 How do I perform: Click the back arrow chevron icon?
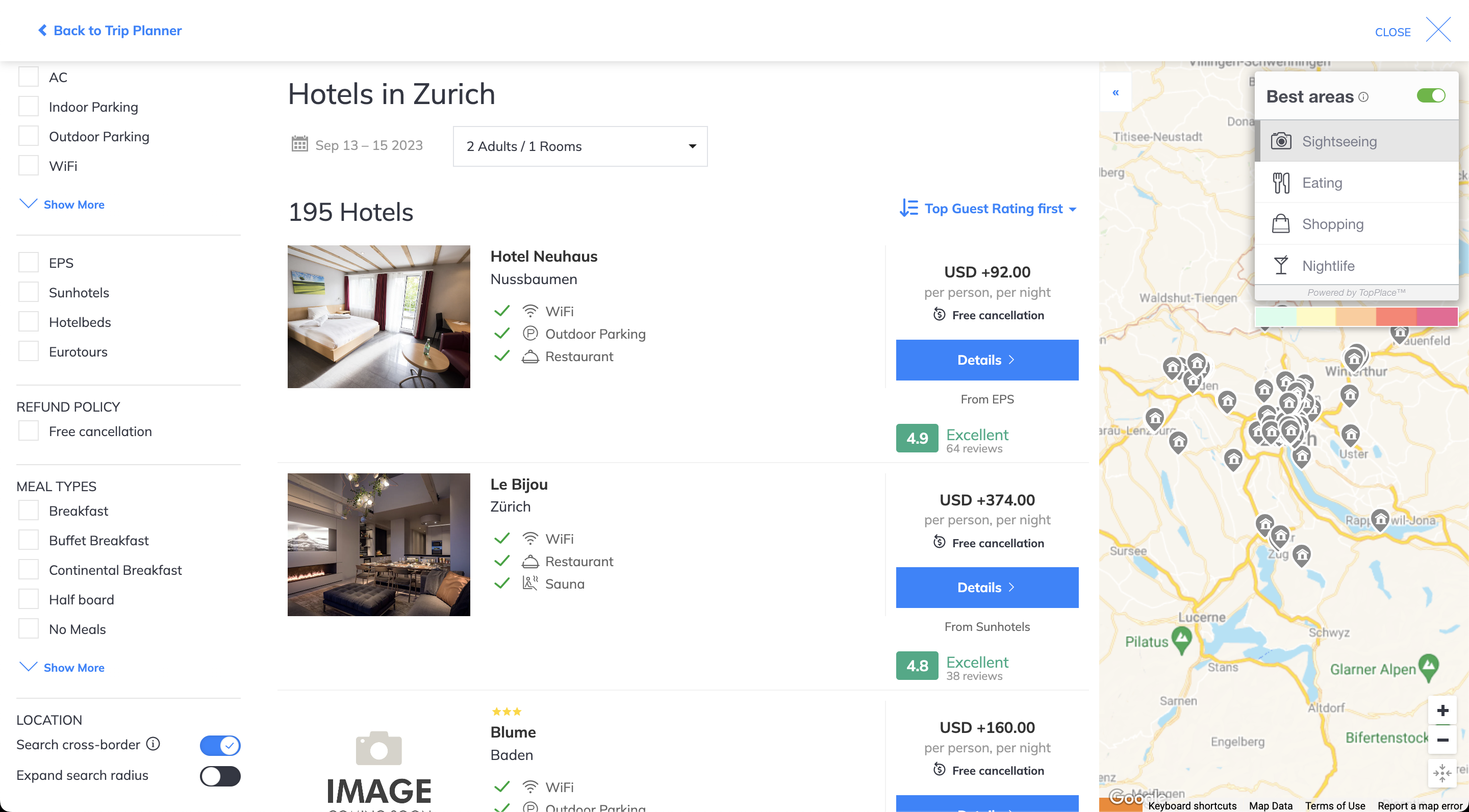(42, 30)
